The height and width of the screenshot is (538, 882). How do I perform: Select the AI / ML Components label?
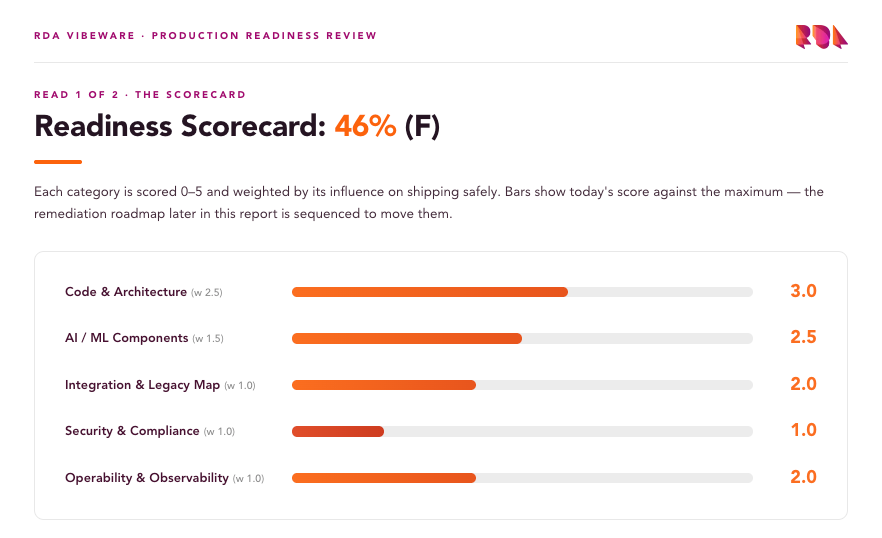coord(127,338)
